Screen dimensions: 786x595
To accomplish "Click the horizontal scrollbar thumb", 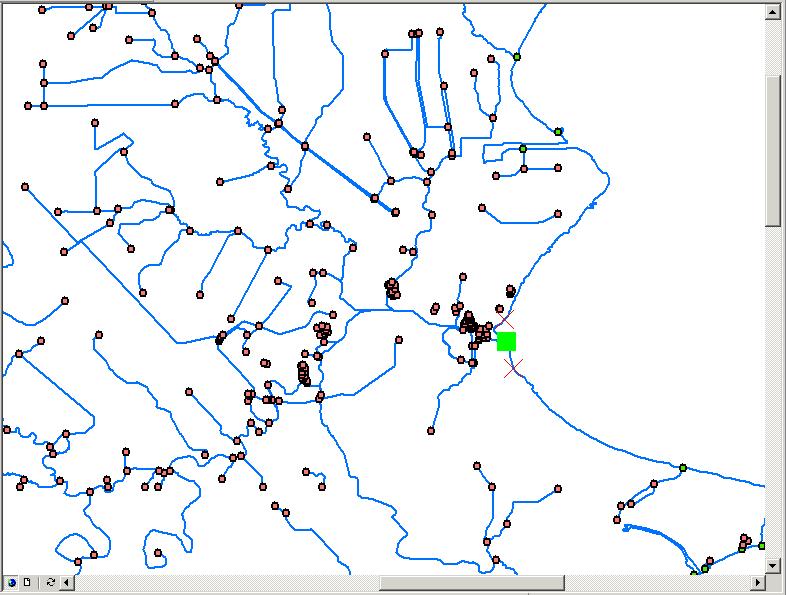I will coord(471,582).
